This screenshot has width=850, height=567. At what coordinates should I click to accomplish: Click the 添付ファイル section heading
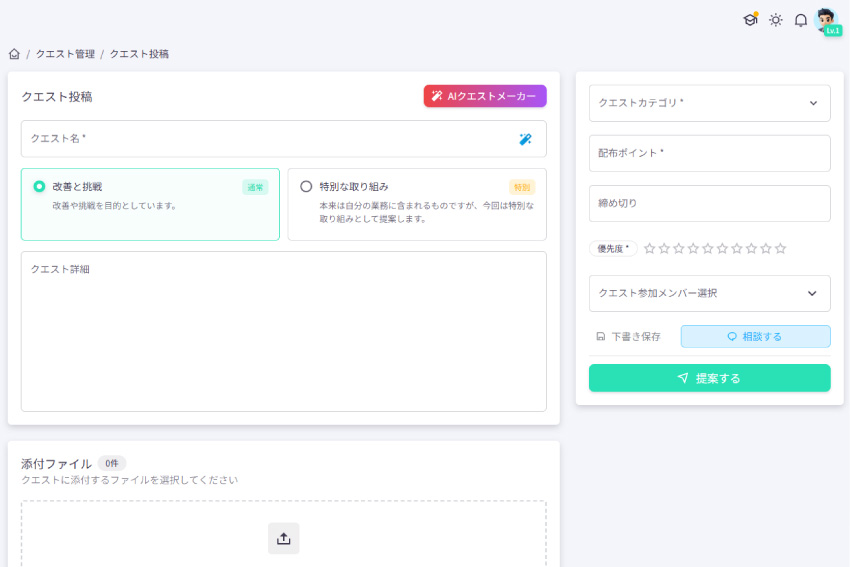[56, 464]
